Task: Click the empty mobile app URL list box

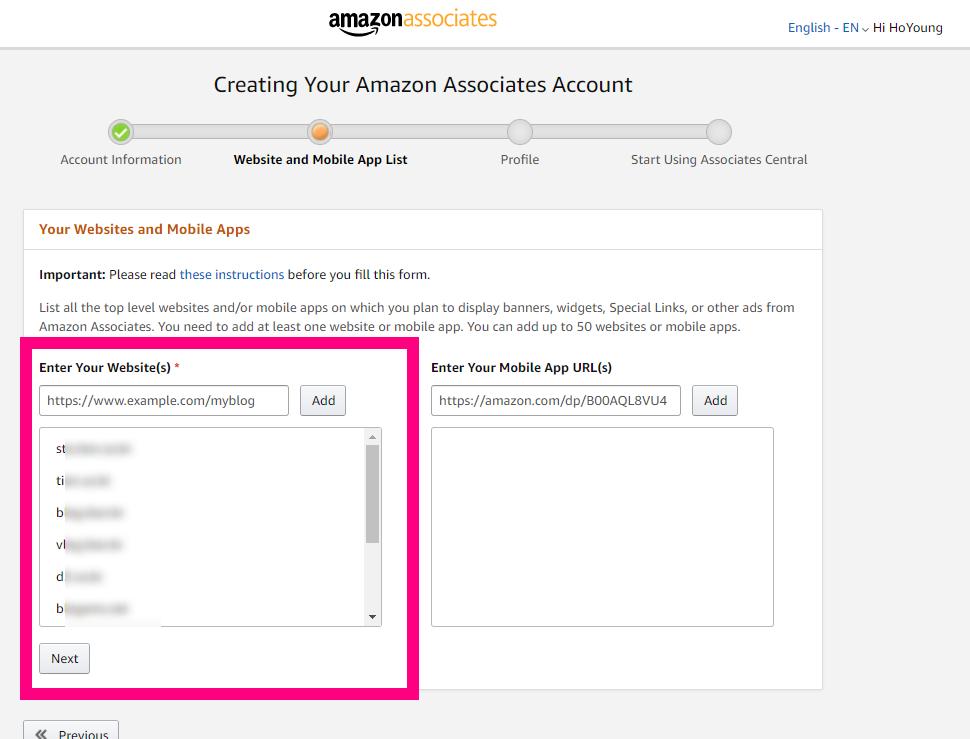Action: click(603, 527)
